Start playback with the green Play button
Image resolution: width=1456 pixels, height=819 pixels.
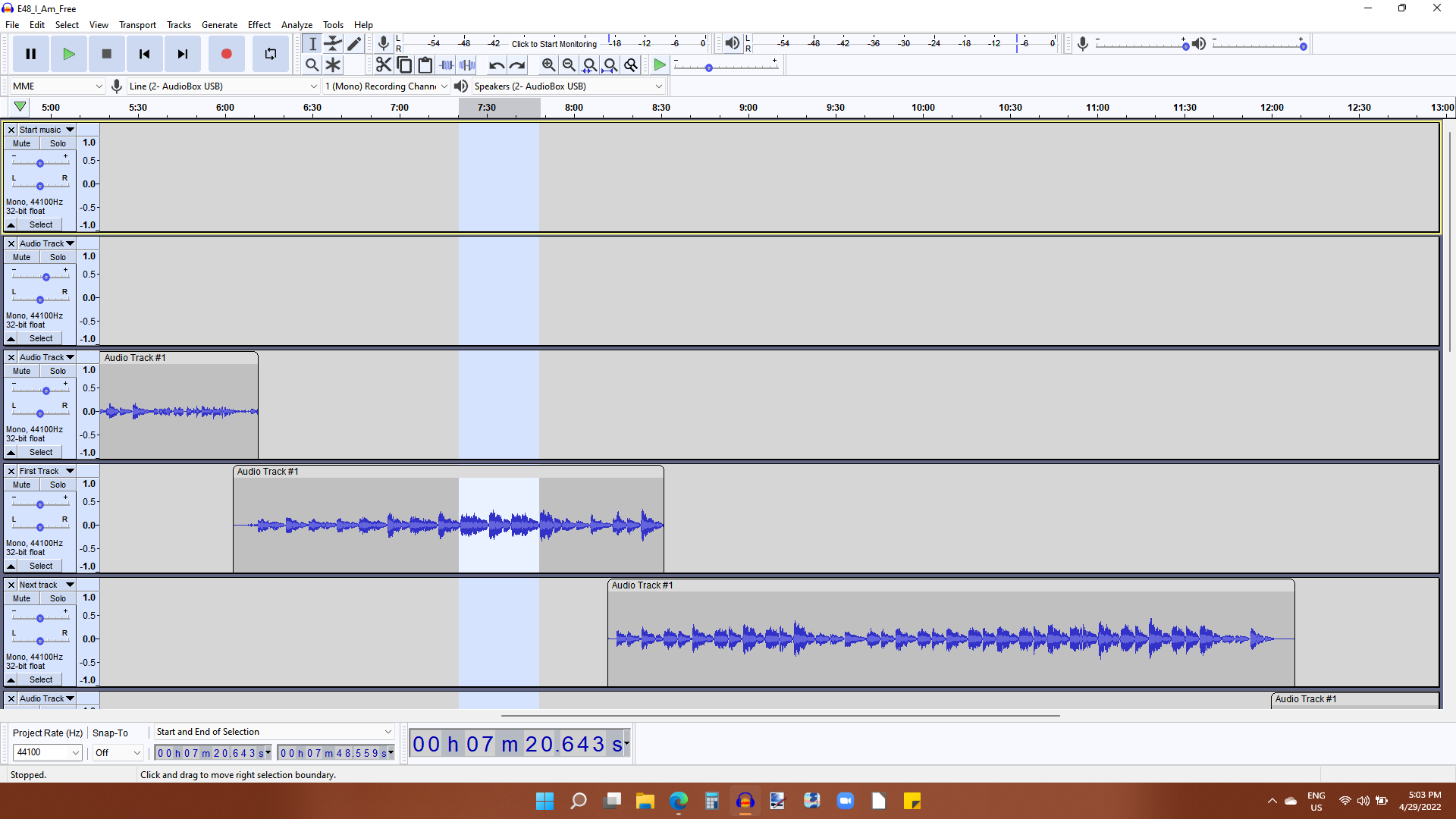click(x=69, y=54)
